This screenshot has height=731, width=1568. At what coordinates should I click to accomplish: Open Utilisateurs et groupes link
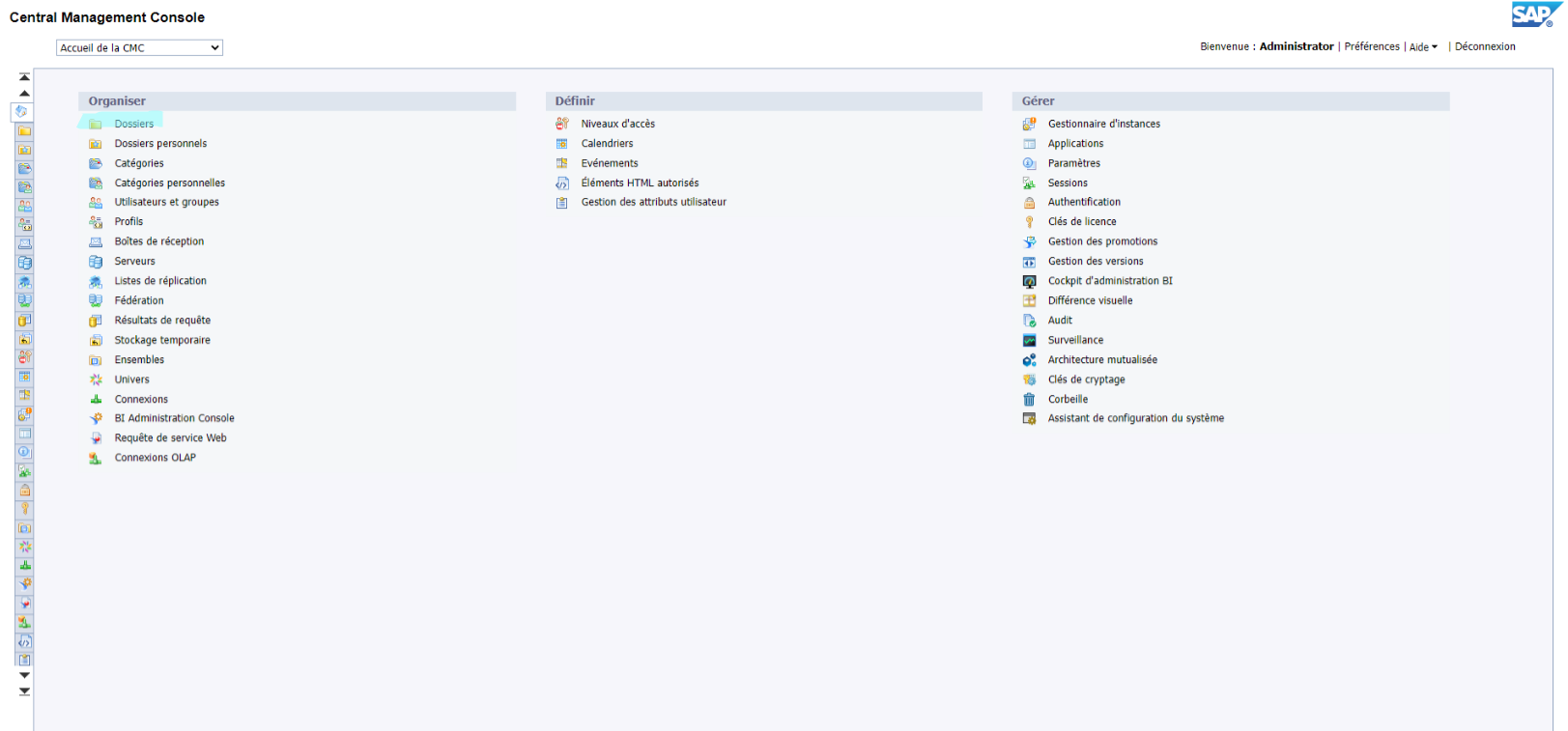click(x=166, y=202)
